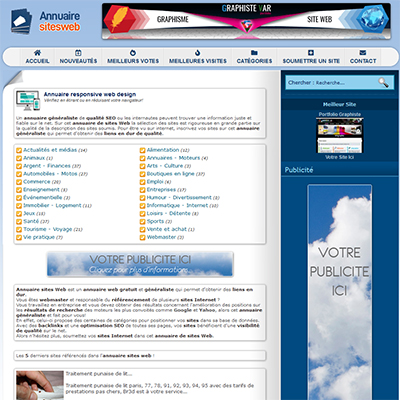The image size is (400, 400).
Task: Open the Boutiques en ligne category
Action: click(171, 174)
